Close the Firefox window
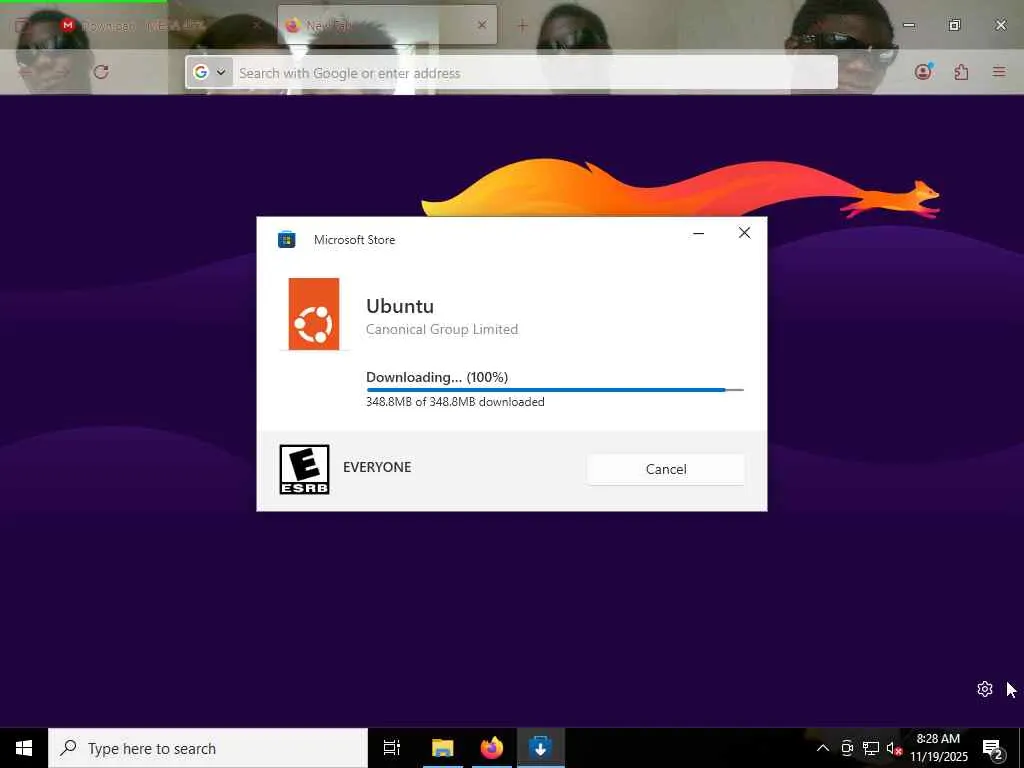1024x768 pixels. click(1000, 25)
